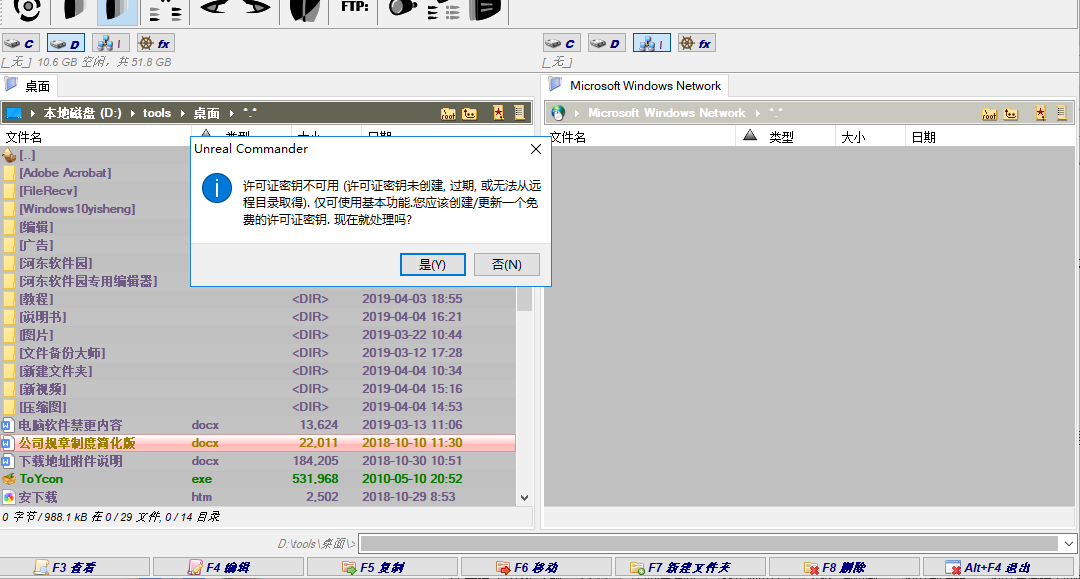Click the F4 编辑 button
This screenshot has width=1080, height=579.
228,567
